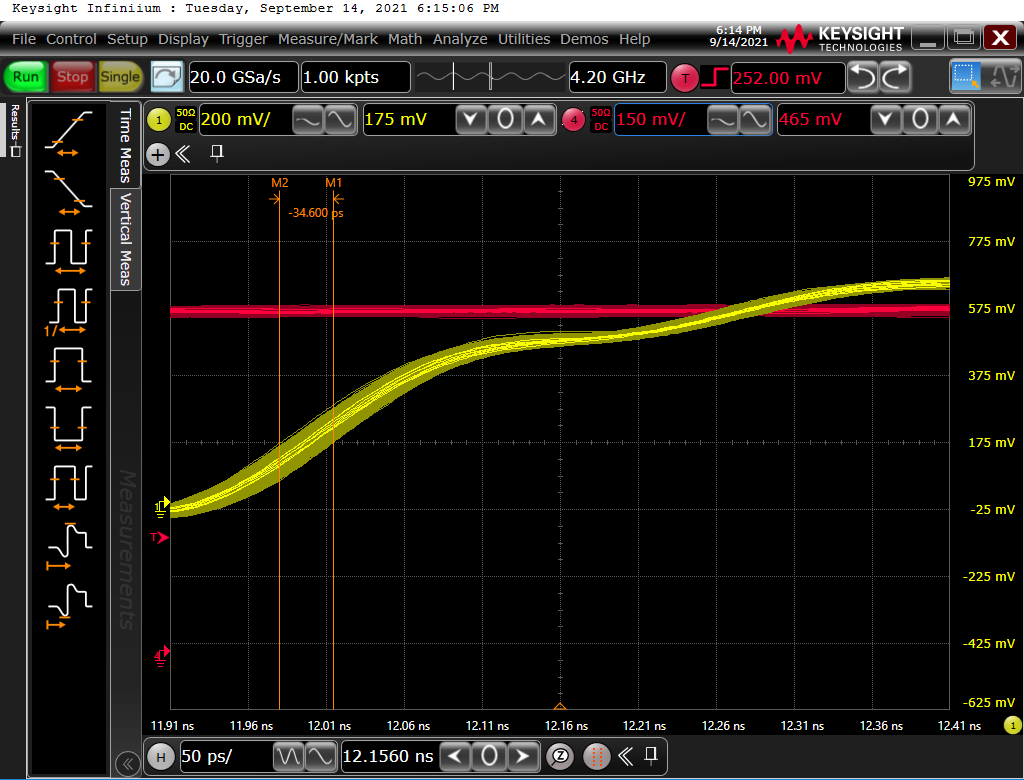Switch to the Vertical Meas tab
Screen dimensions: 1024x780
[x=126, y=239]
